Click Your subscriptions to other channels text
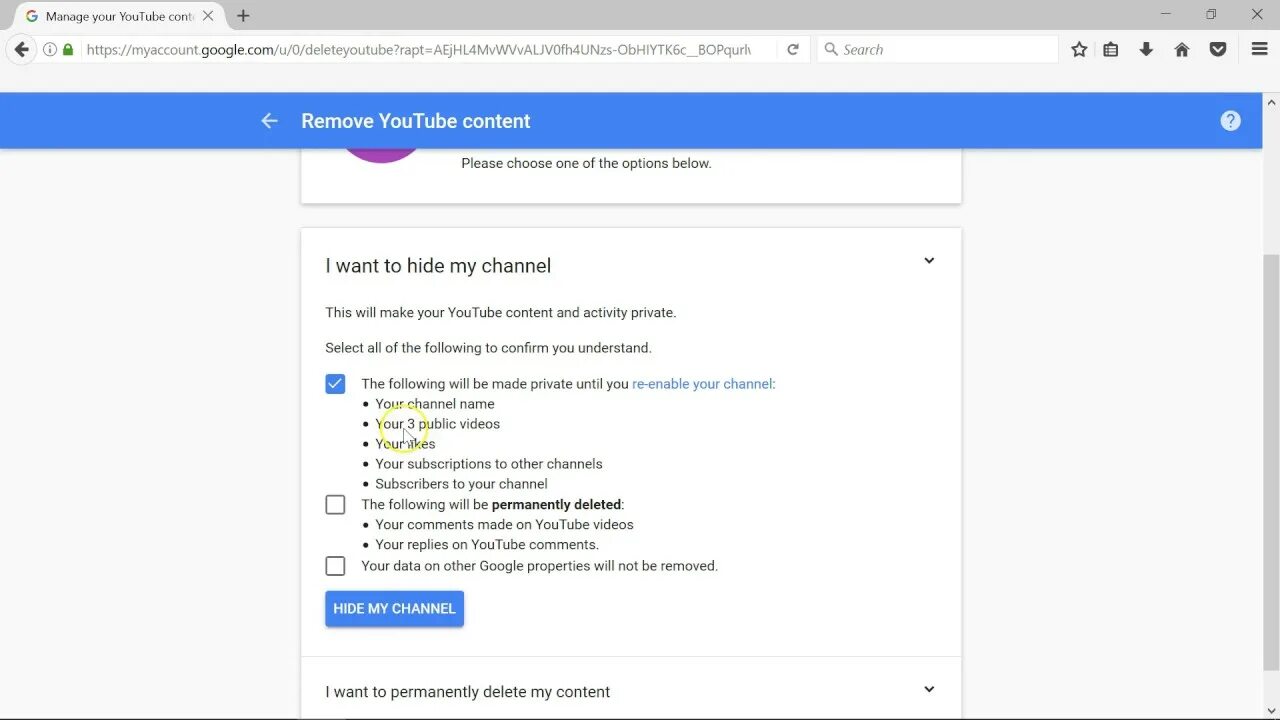1280x720 pixels. coord(489,464)
